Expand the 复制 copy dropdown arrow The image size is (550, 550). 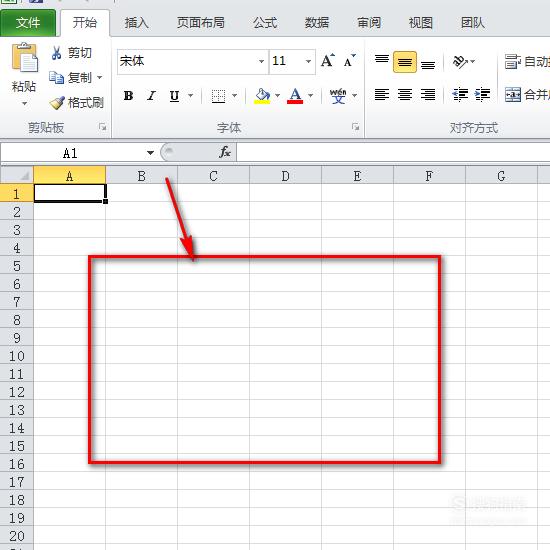[x=100, y=78]
